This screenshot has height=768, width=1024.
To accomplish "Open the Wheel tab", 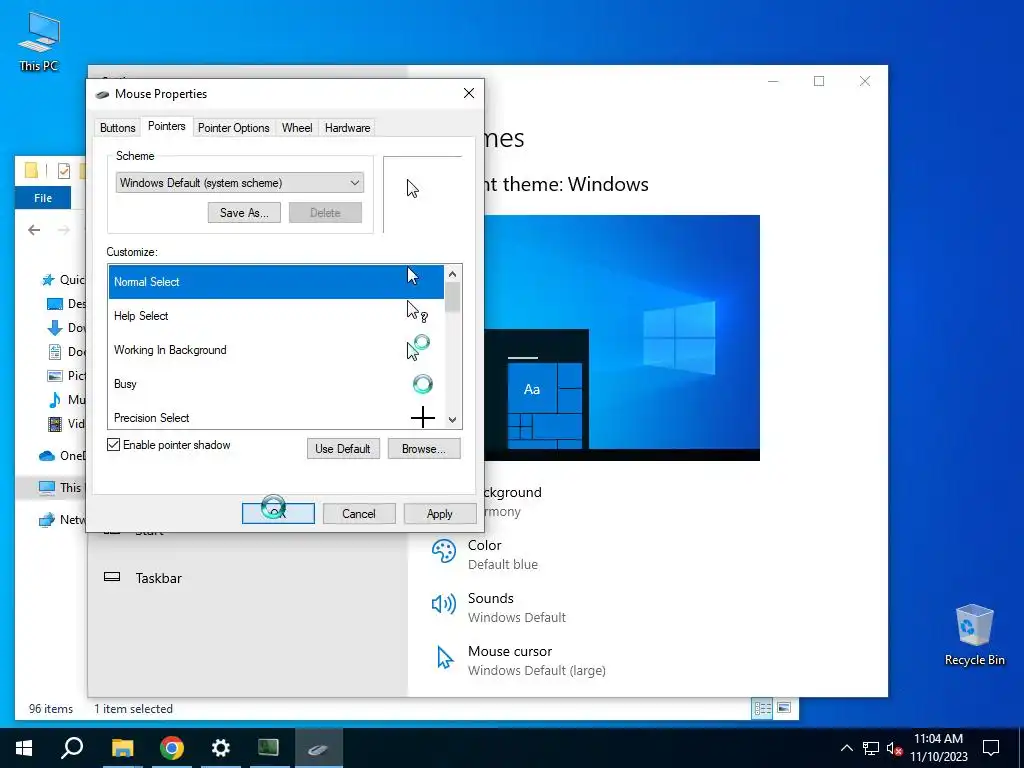I will pos(296,128).
